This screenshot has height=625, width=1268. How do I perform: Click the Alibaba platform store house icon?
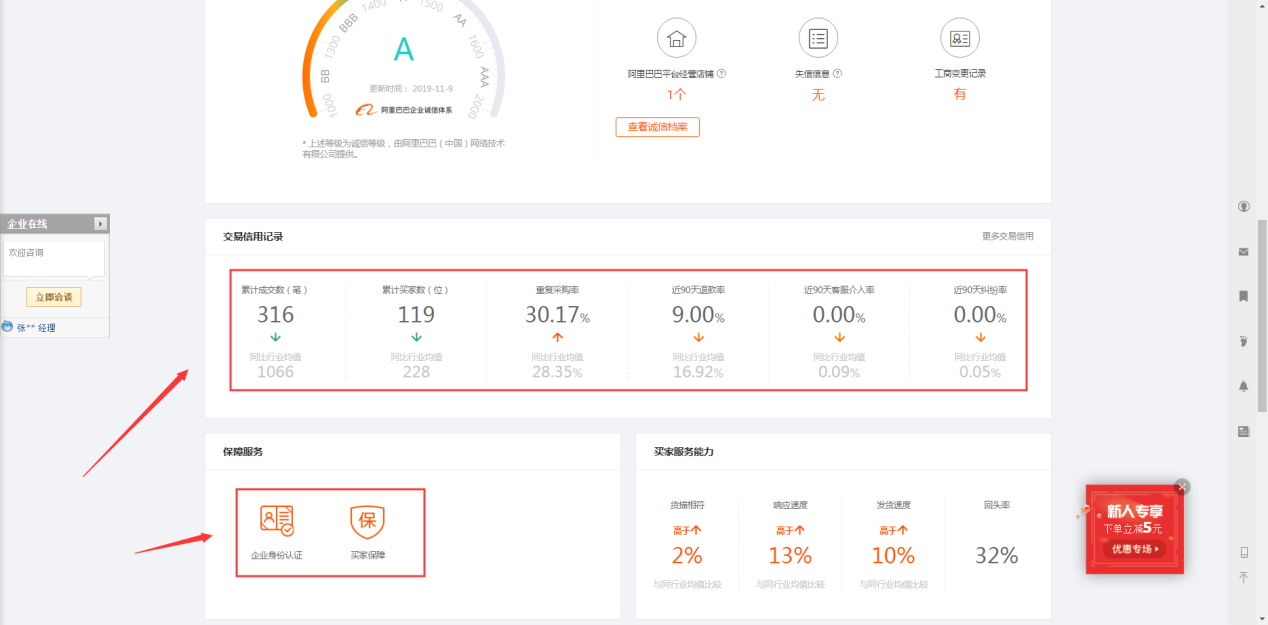click(x=677, y=39)
